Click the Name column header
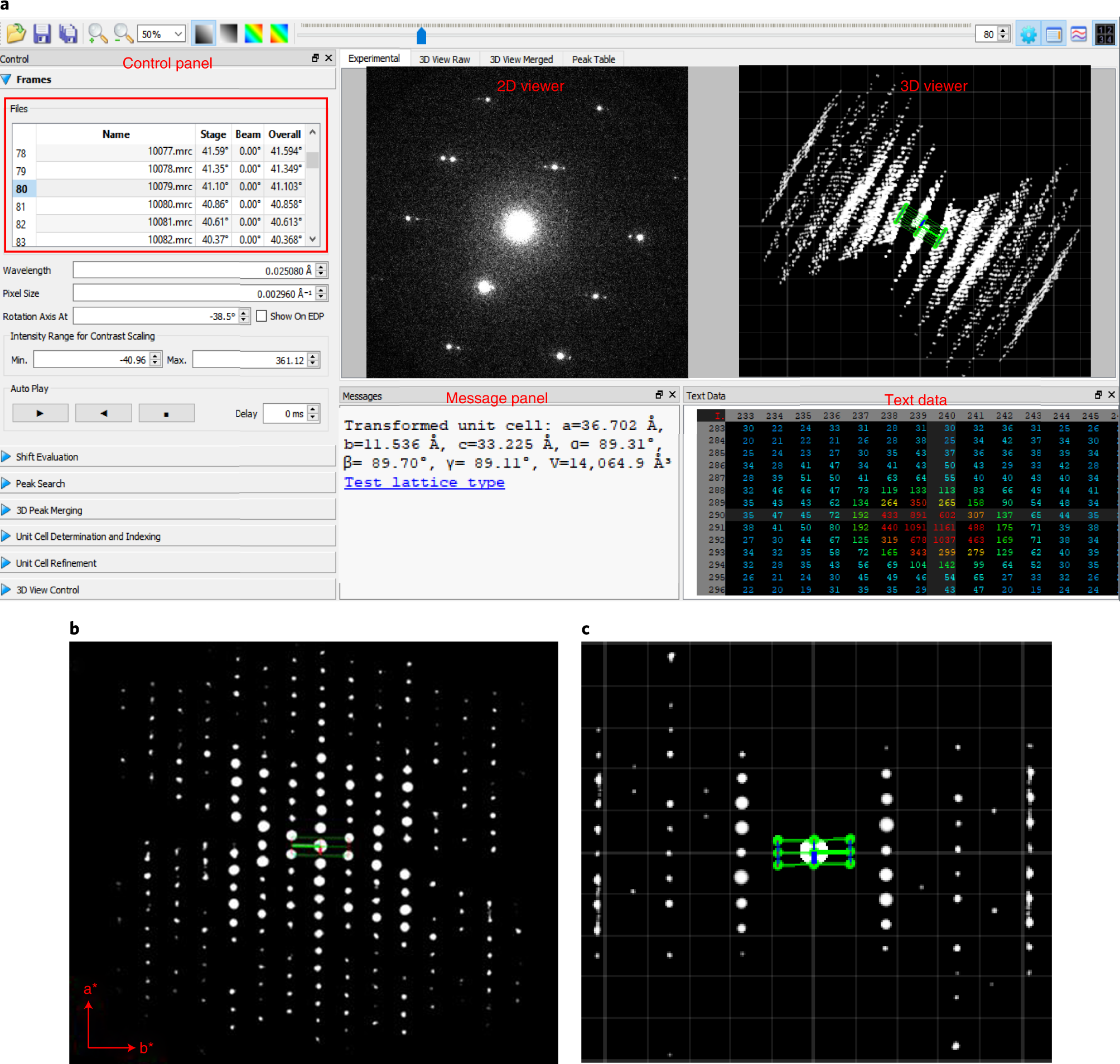This screenshot has height=1064, width=1120. point(116,134)
